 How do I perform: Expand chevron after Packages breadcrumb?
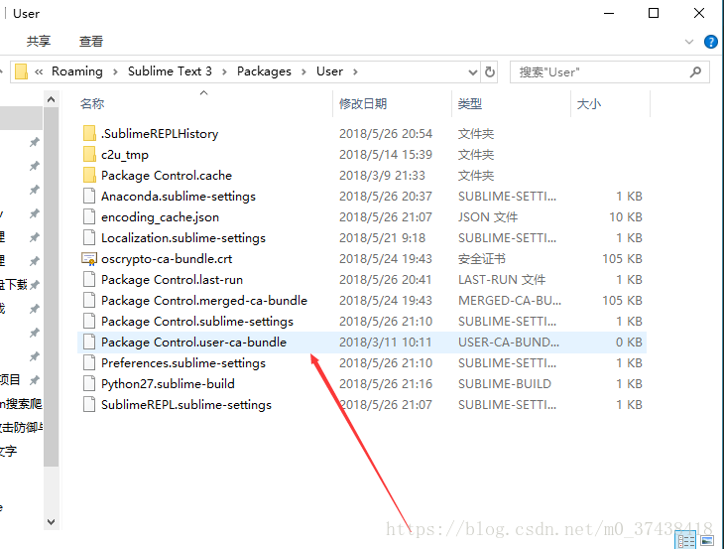click(x=303, y=72)
